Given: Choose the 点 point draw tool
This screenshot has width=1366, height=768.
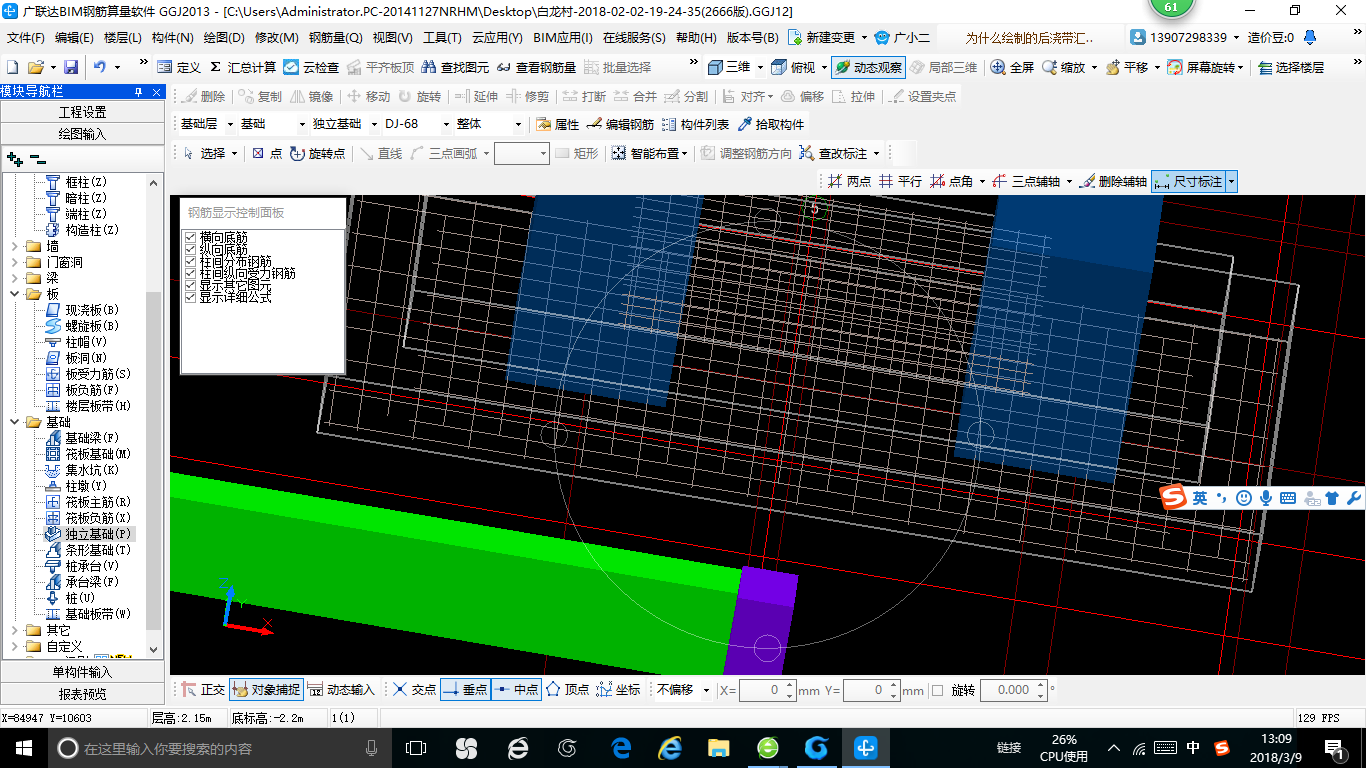Looking at the screenshot, I should click(267, 153).
